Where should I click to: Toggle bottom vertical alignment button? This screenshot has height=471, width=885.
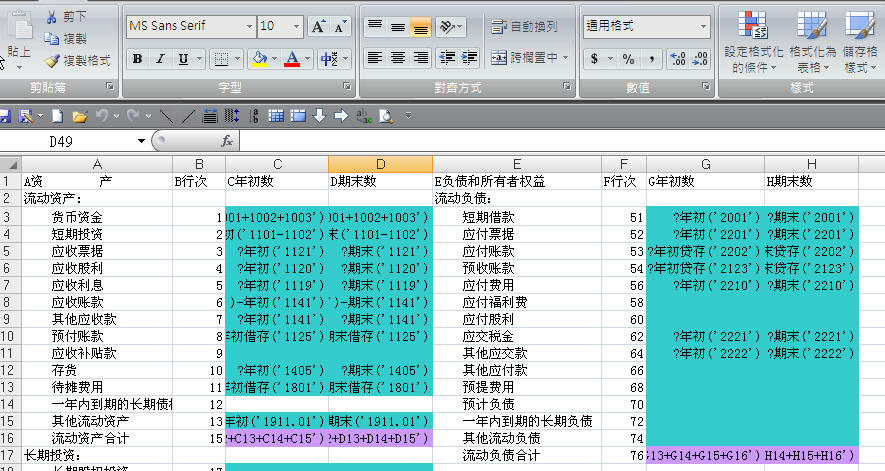pyautogui.click(x=420, y=27)
